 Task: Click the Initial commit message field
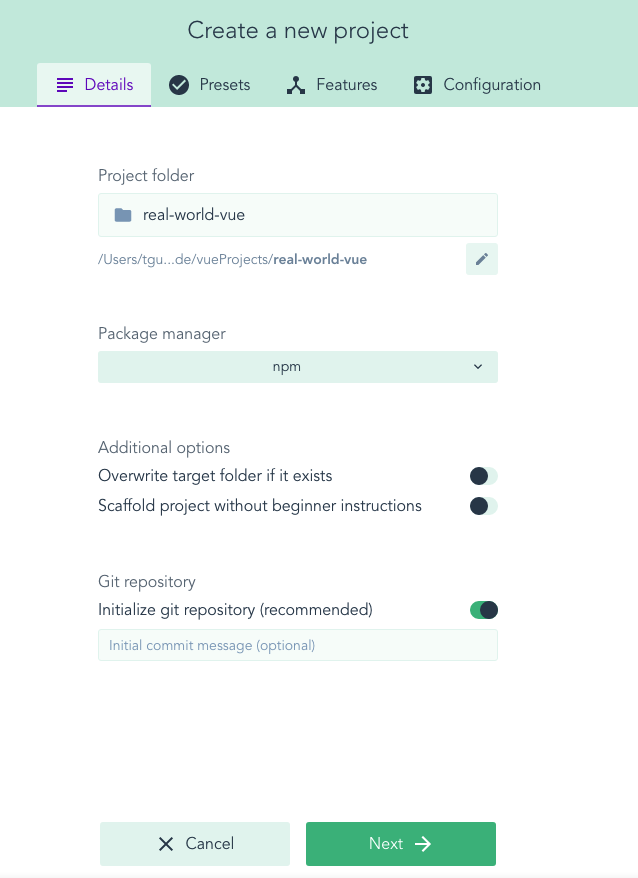click(297, 645)
